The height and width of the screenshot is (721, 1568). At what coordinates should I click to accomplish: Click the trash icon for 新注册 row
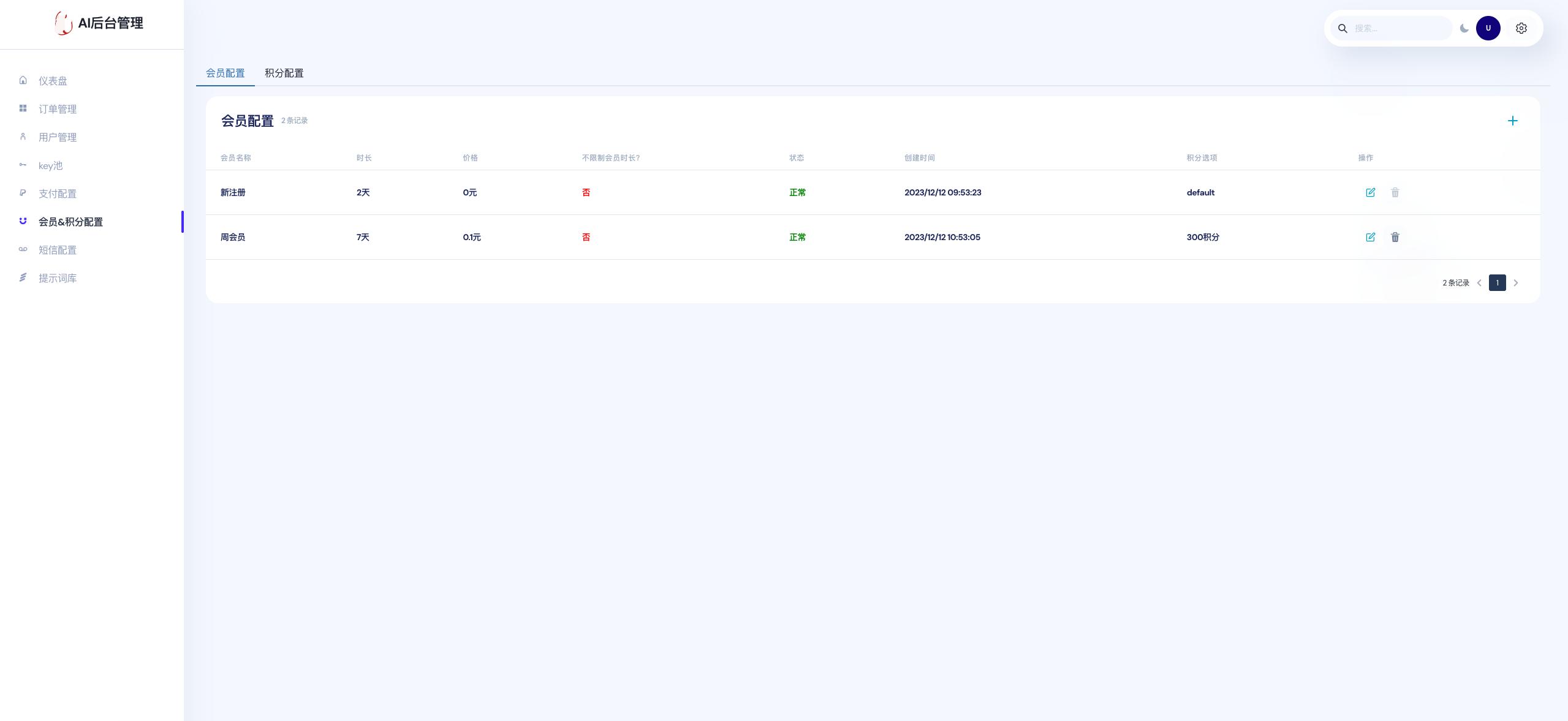(1395, 192)
